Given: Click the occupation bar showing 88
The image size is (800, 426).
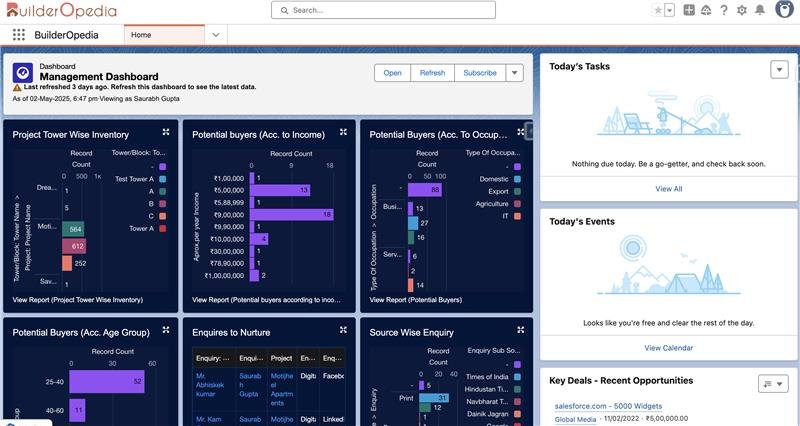Looking at the screenshot, I should point(425,190).
